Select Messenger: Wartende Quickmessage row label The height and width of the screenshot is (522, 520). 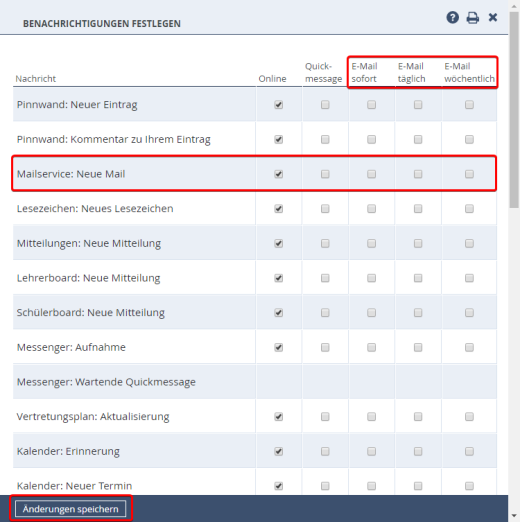[x=106, y=382]
